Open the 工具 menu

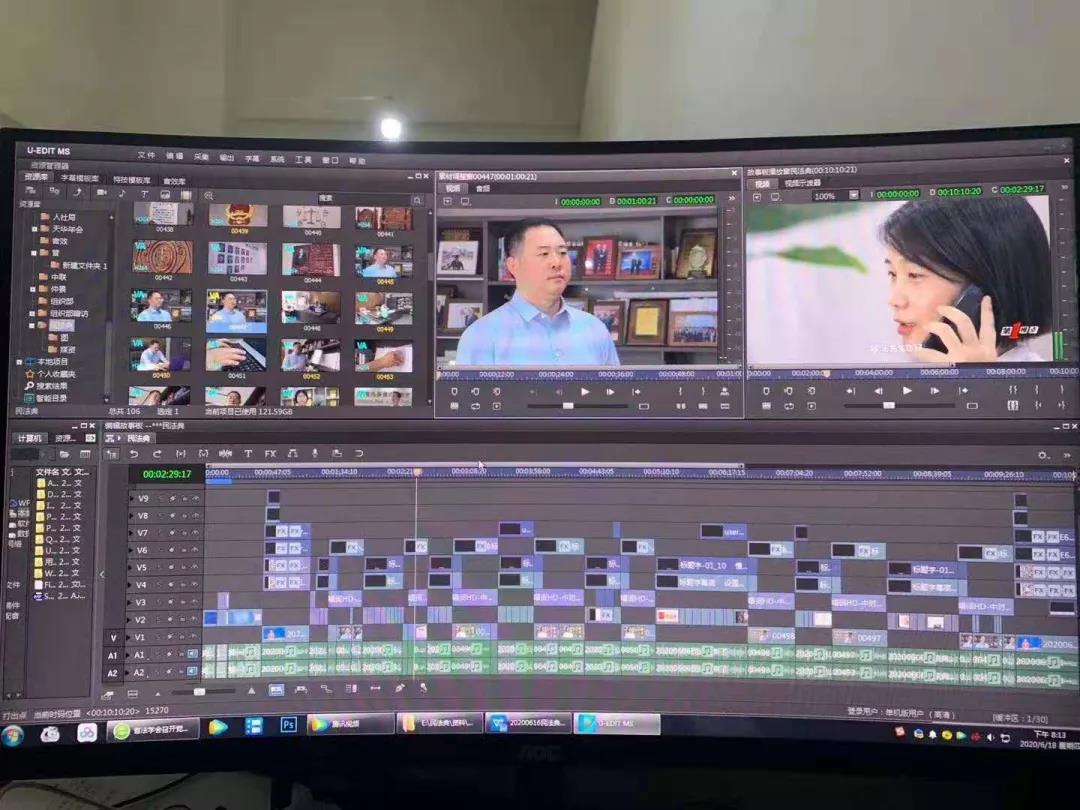click(303, 159)
